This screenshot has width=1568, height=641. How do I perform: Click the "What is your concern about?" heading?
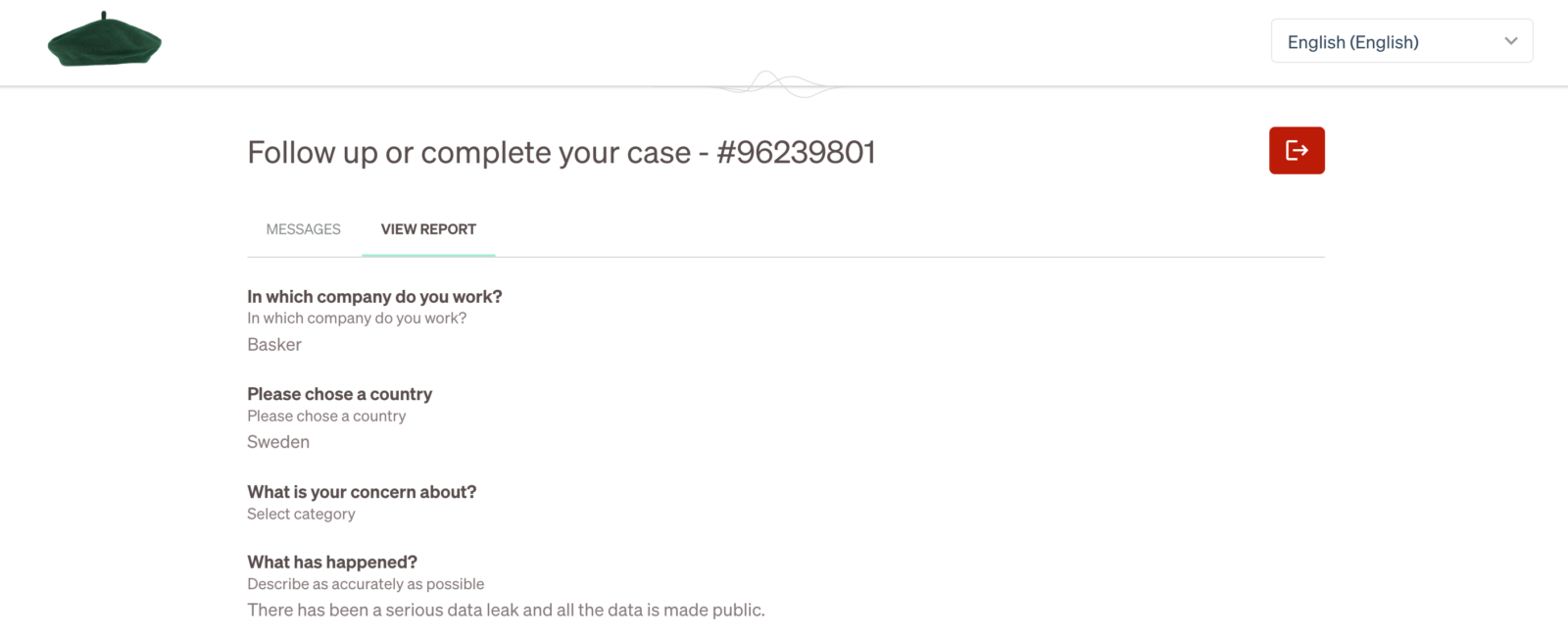pyautogui.click(x=362, y=492)
